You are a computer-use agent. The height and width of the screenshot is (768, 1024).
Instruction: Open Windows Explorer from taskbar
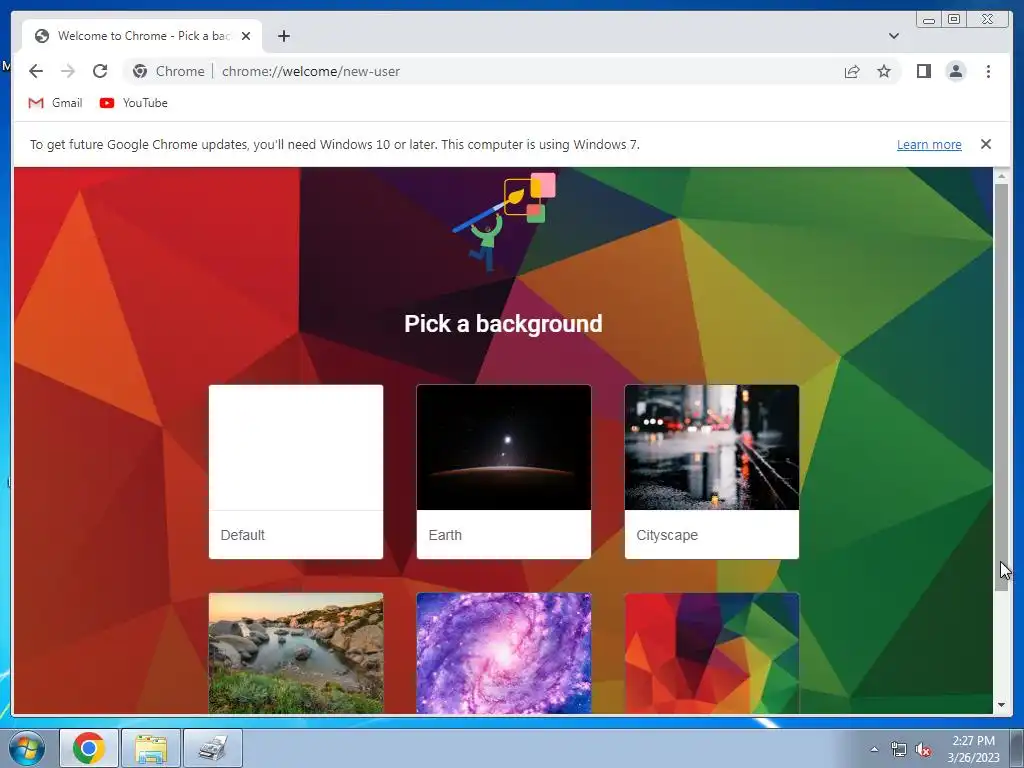tap(151, 748)
